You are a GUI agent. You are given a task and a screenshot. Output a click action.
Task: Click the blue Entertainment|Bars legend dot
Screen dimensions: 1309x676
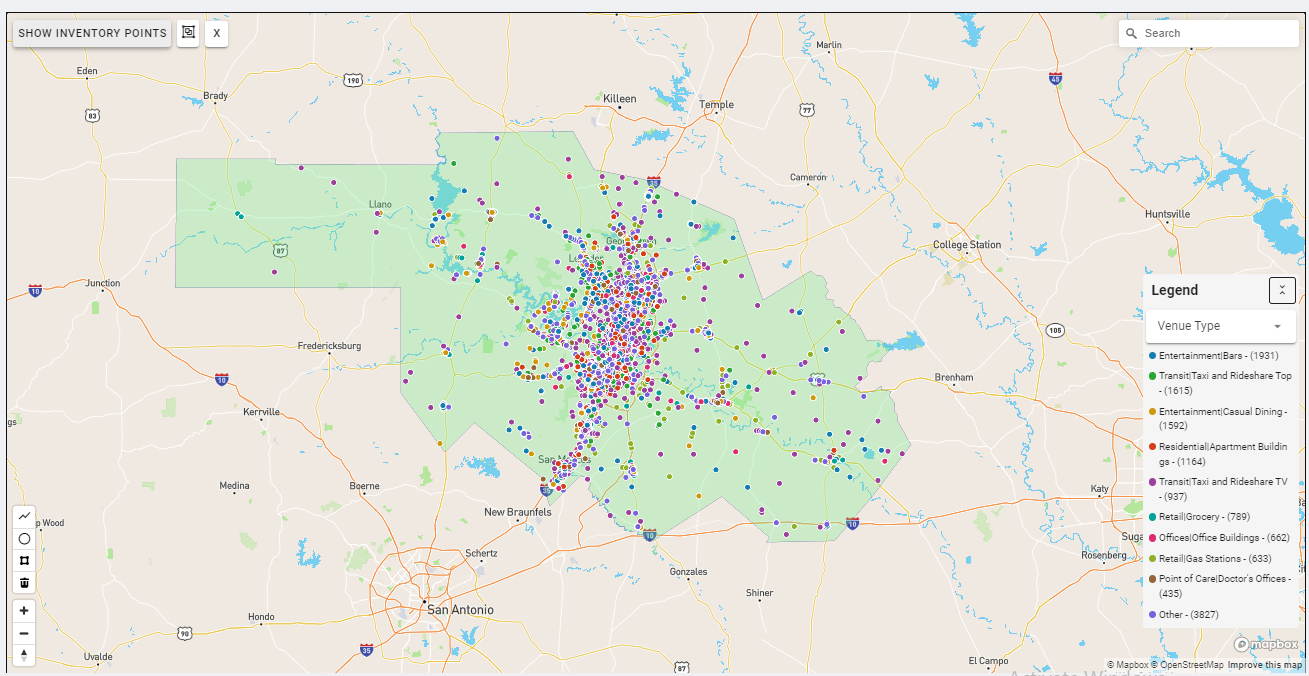pyautogui.click(x=1153, y=356)
